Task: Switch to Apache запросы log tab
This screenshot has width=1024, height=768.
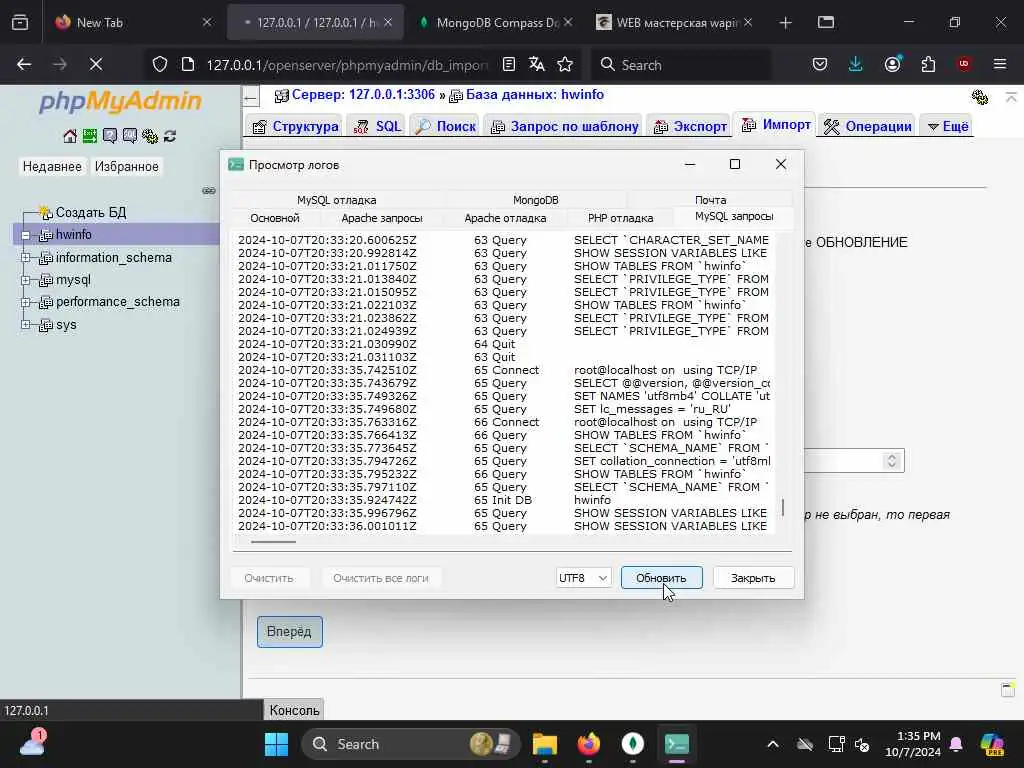Action: (382, 218)
